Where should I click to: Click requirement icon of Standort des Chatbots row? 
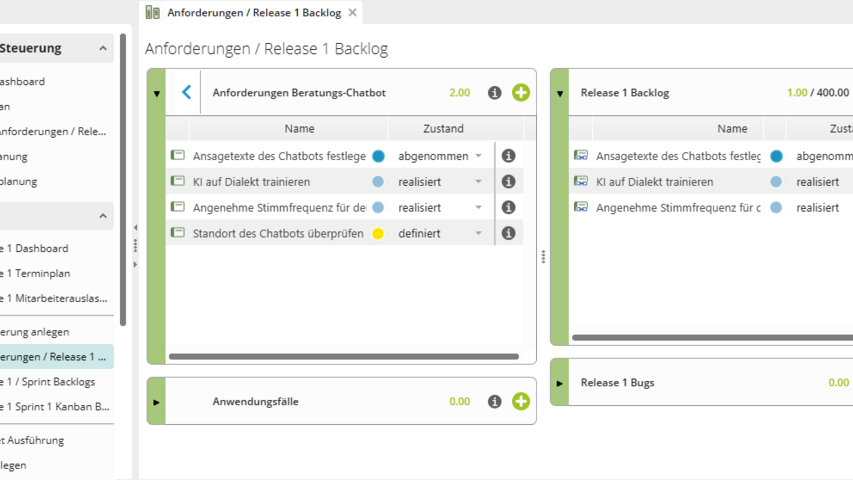tap(178, 232)
